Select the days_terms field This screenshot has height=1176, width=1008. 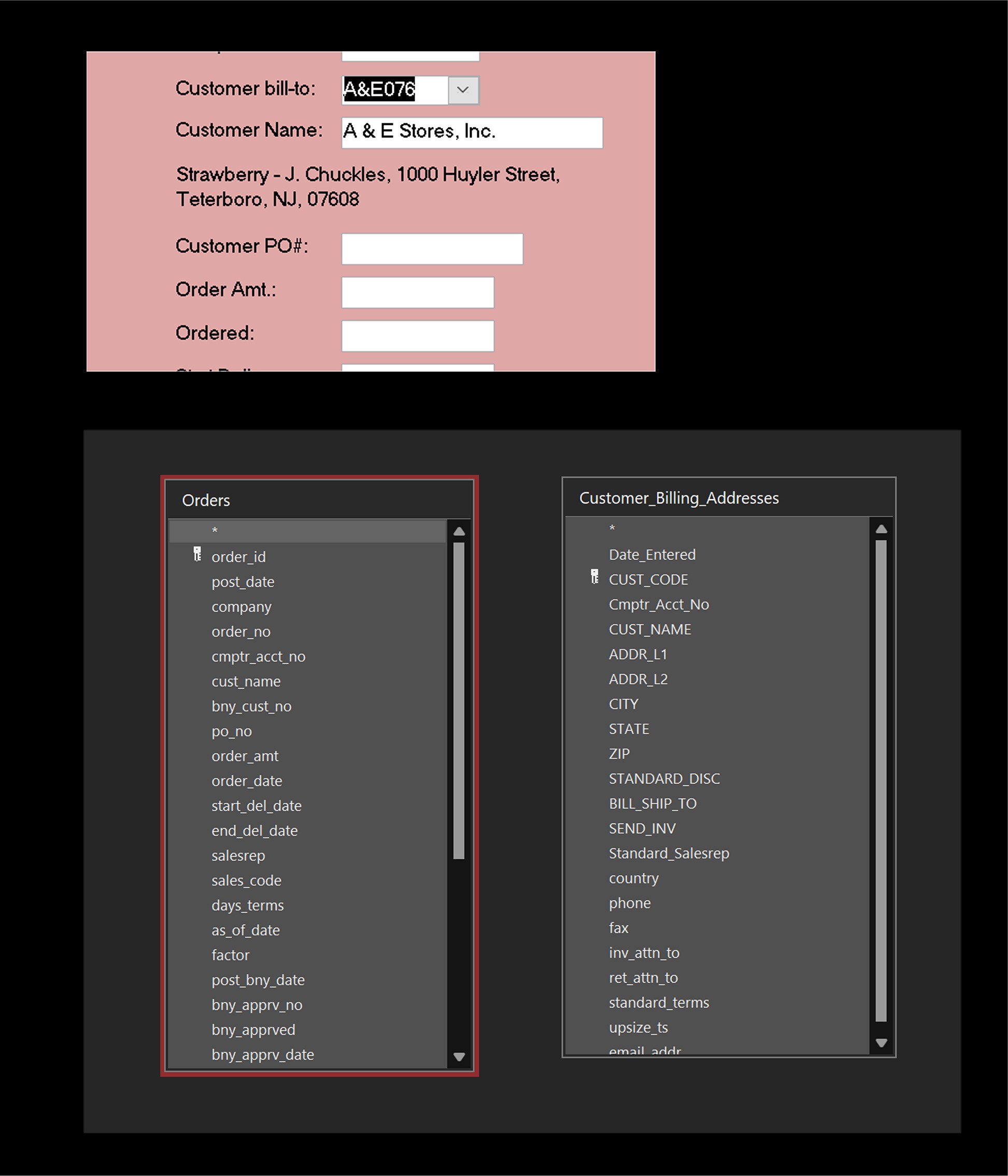pos(308,906)
